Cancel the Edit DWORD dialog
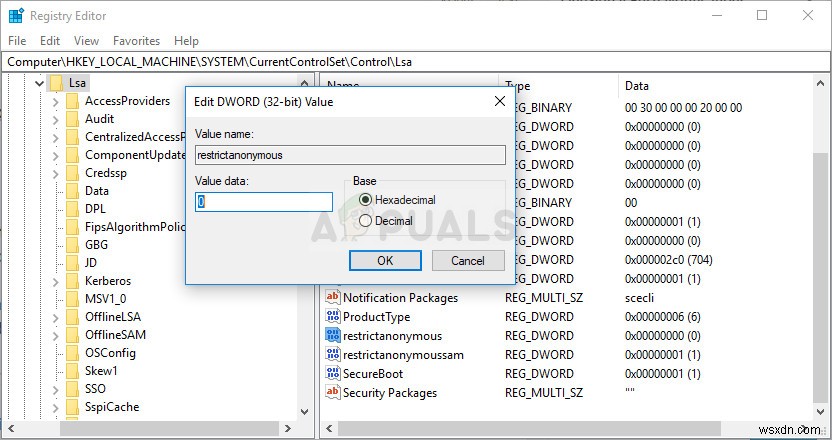 (x=468, y=261)
